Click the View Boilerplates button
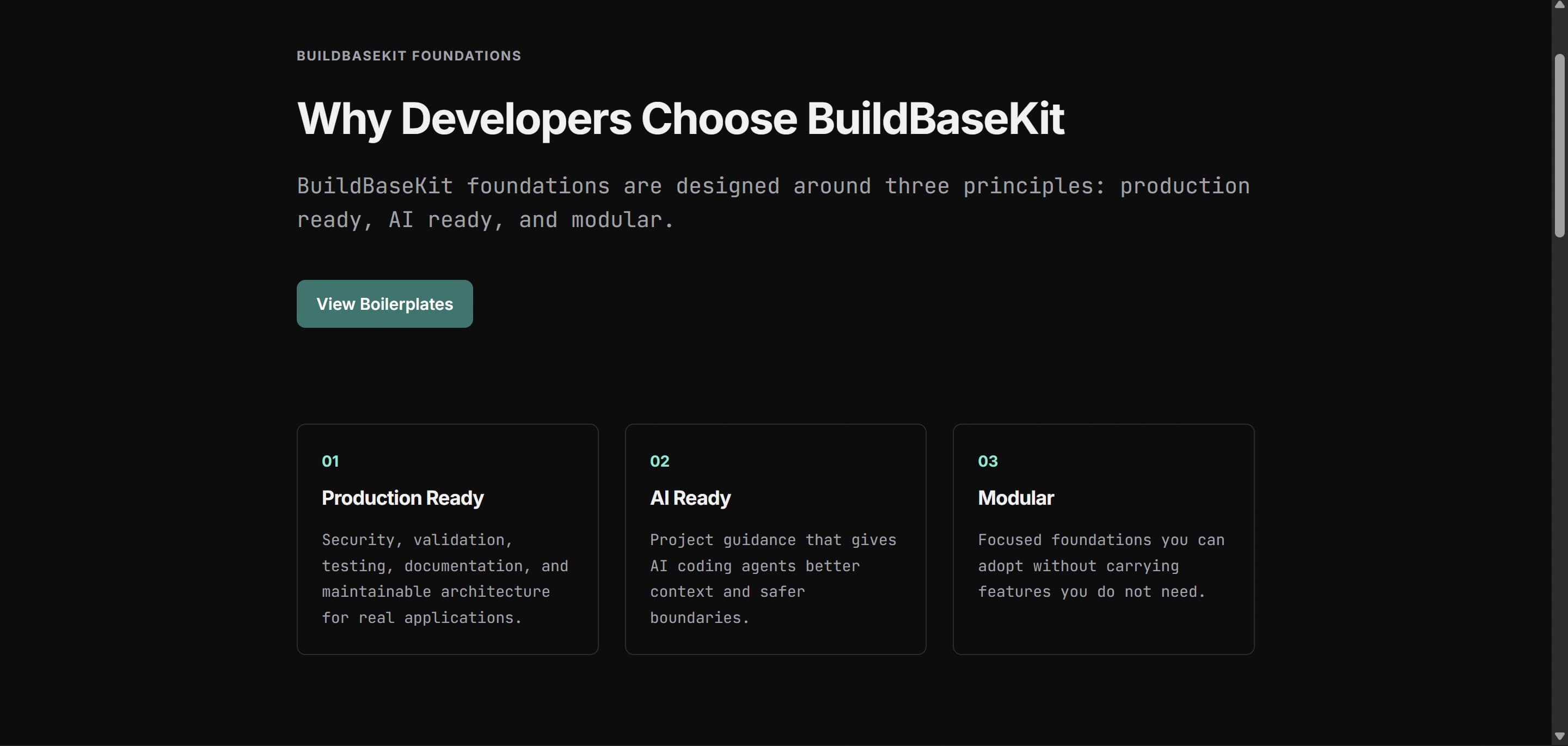 click(385, 304)
